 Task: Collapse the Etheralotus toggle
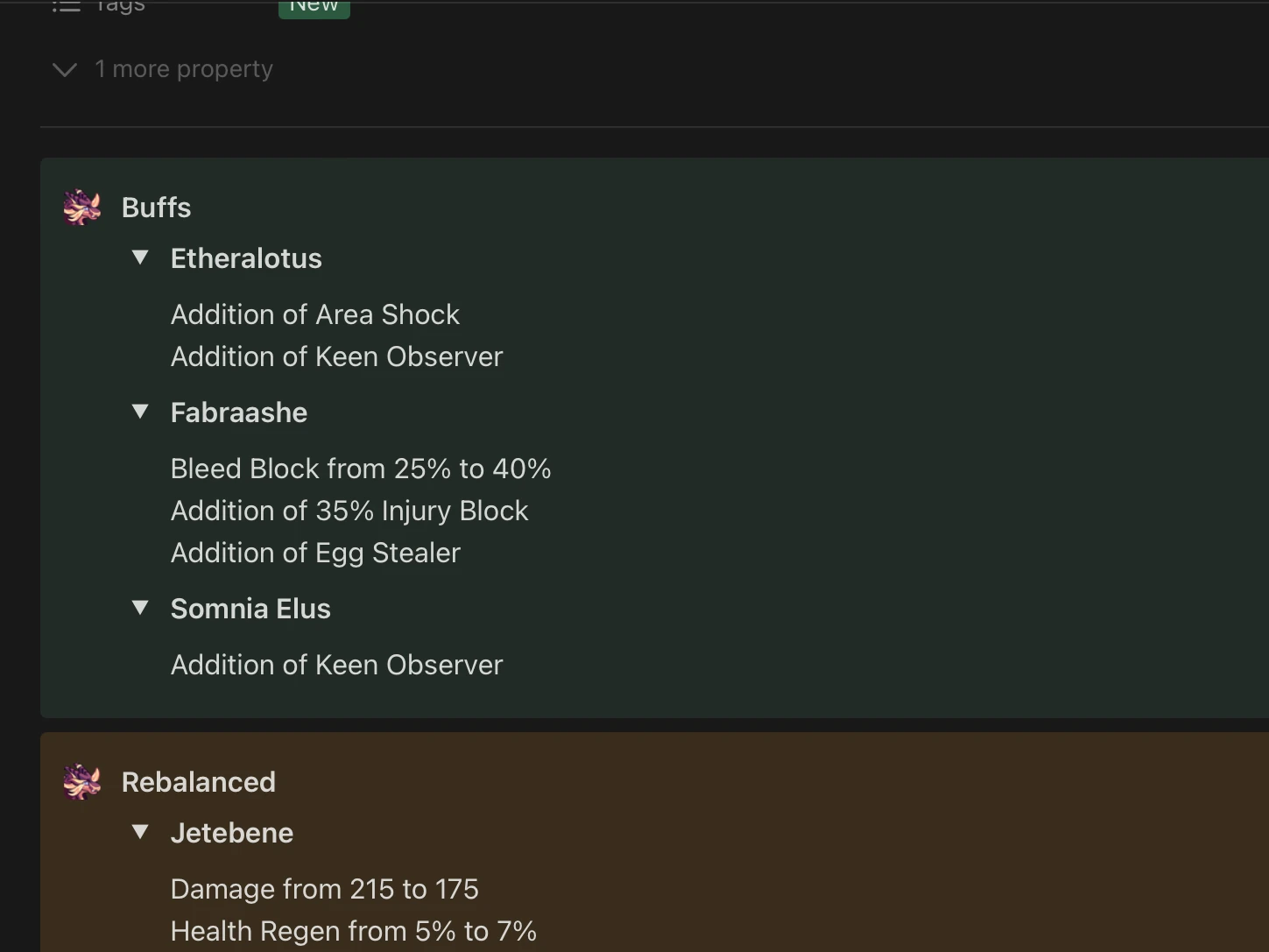(x=140, y=257)
